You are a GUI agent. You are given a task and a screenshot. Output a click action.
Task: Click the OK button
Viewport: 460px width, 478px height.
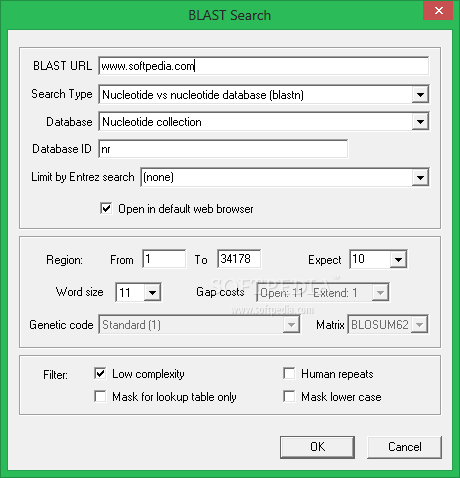coord(317,447)
